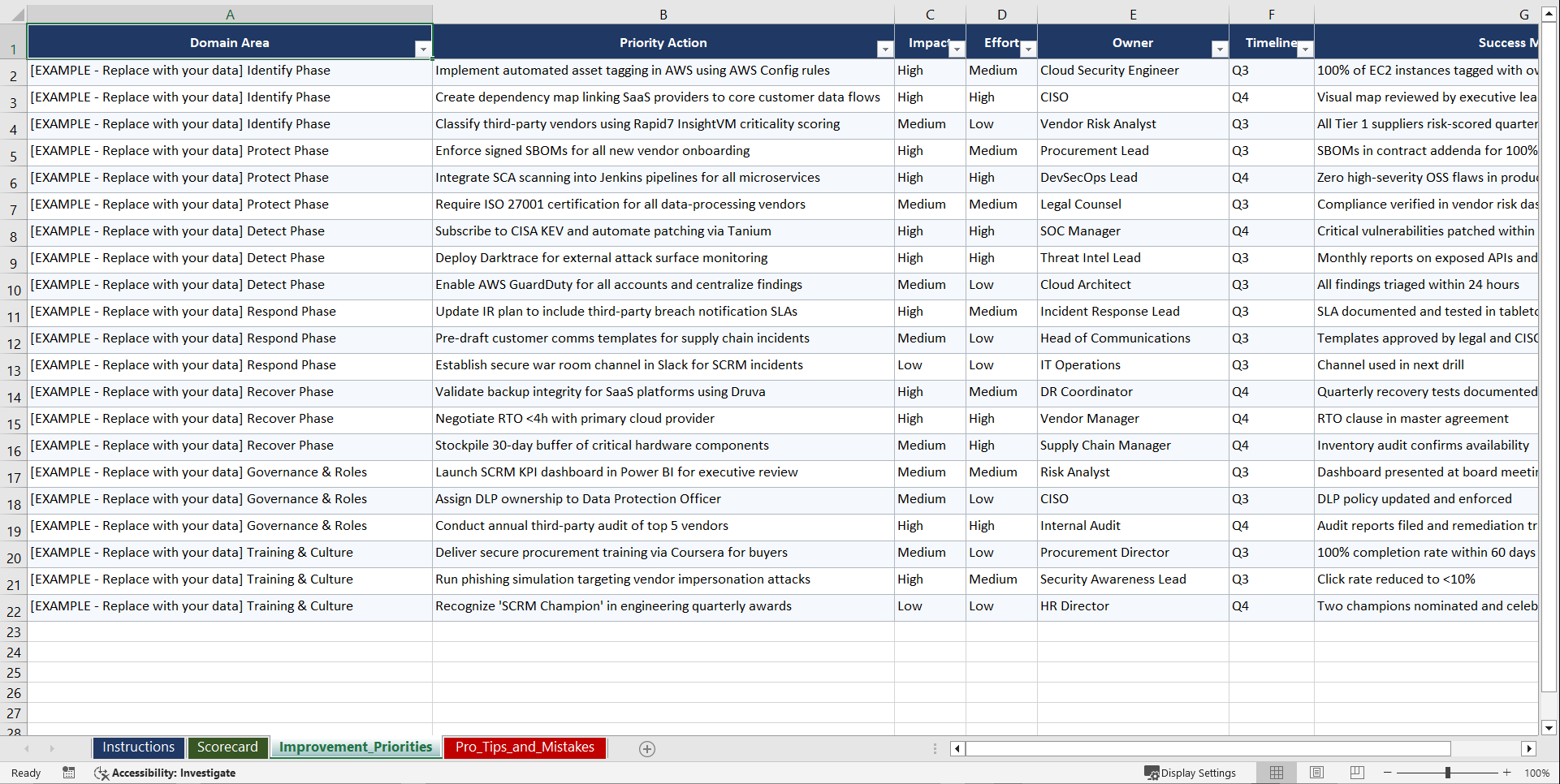Click Zoom In plus in status bar
The height and width of the screenshot is (784, 1560).
1507,773
